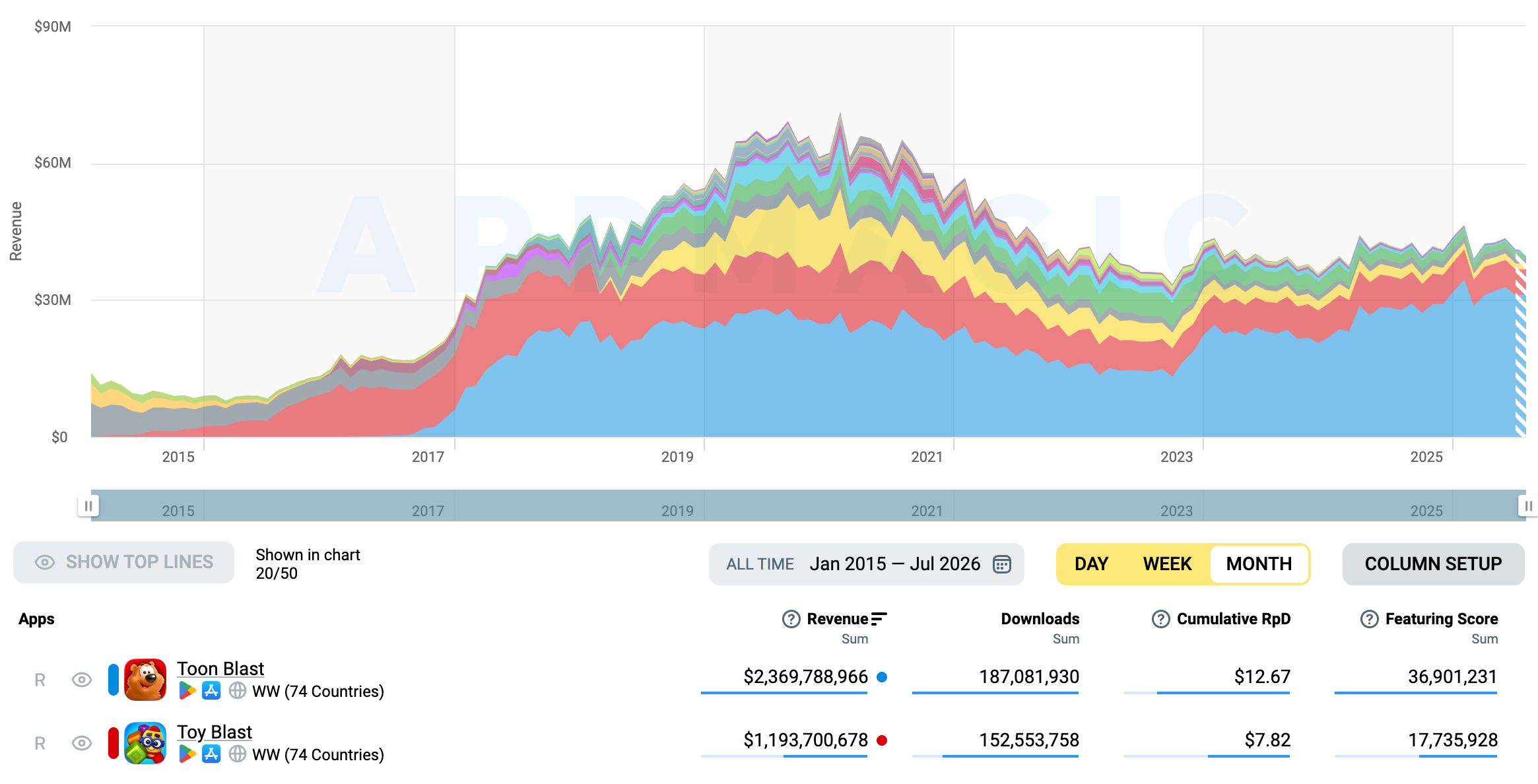
Task: Click App Store icon under Toy Blast
Action: [211, 754]
